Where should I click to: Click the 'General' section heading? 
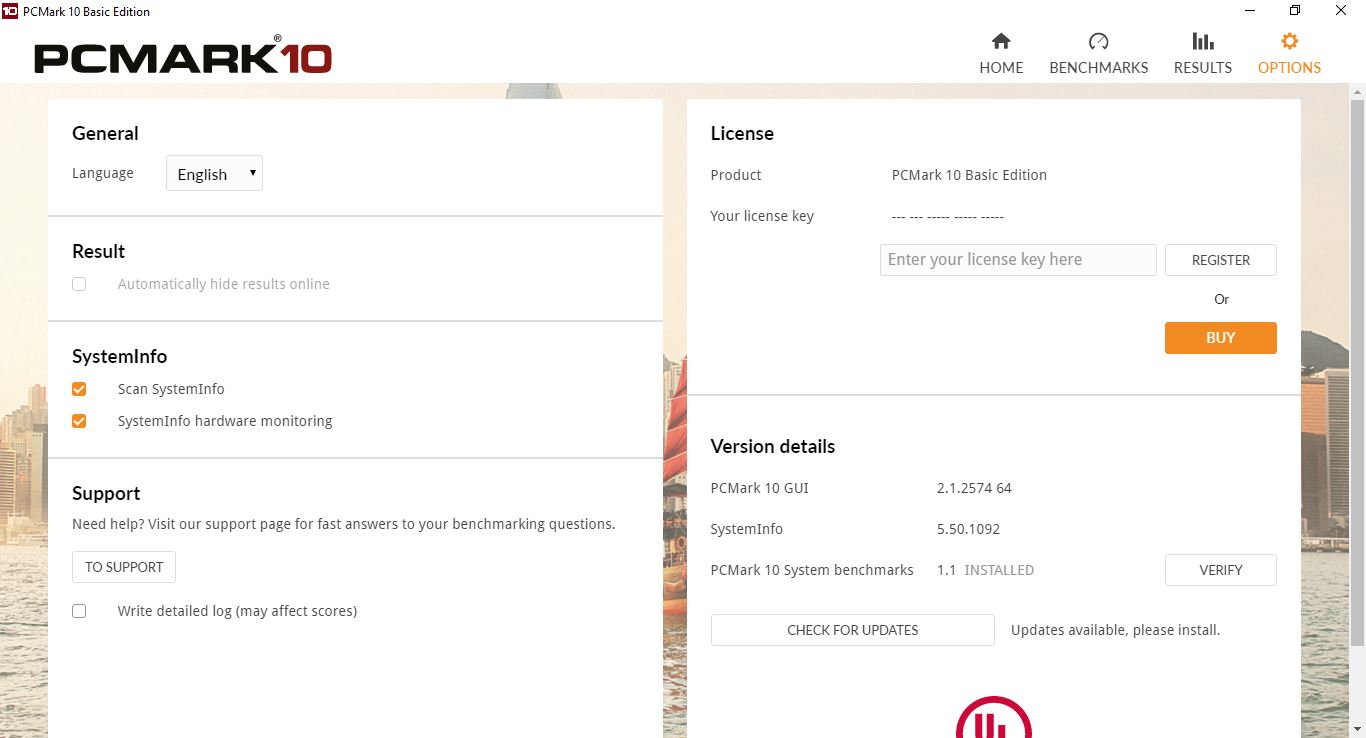pos(105,133)
